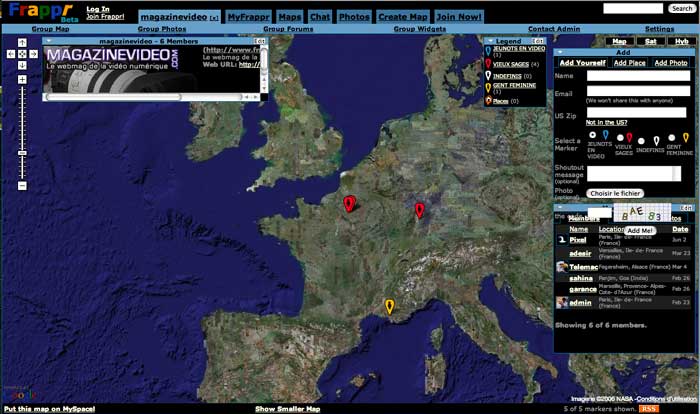Click the yellow marker near Marseille
This screenshot has height=414, width=700.
coord(389,306)
